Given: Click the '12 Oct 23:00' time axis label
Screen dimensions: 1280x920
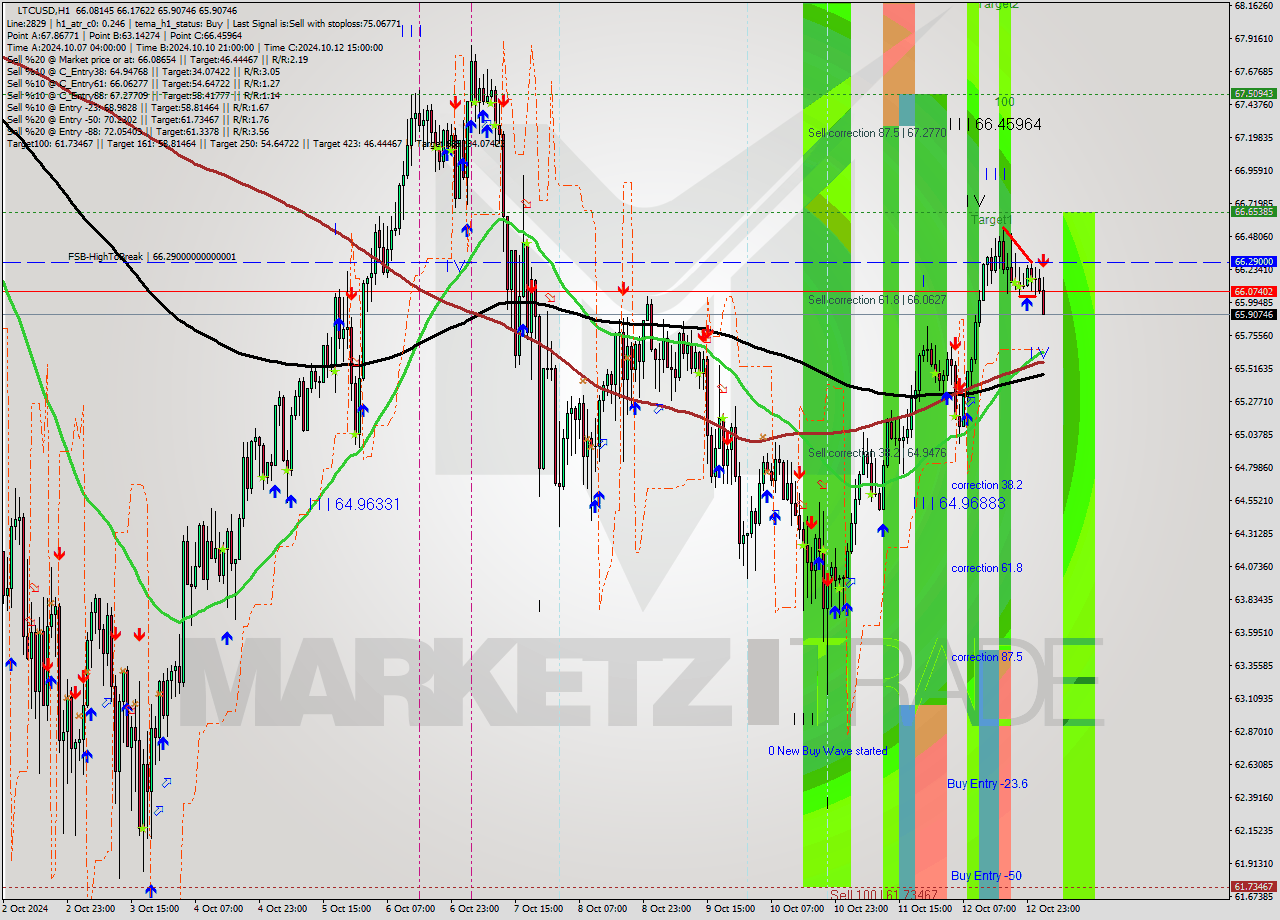Looking at the screenshot, I should pos(1052,909).
